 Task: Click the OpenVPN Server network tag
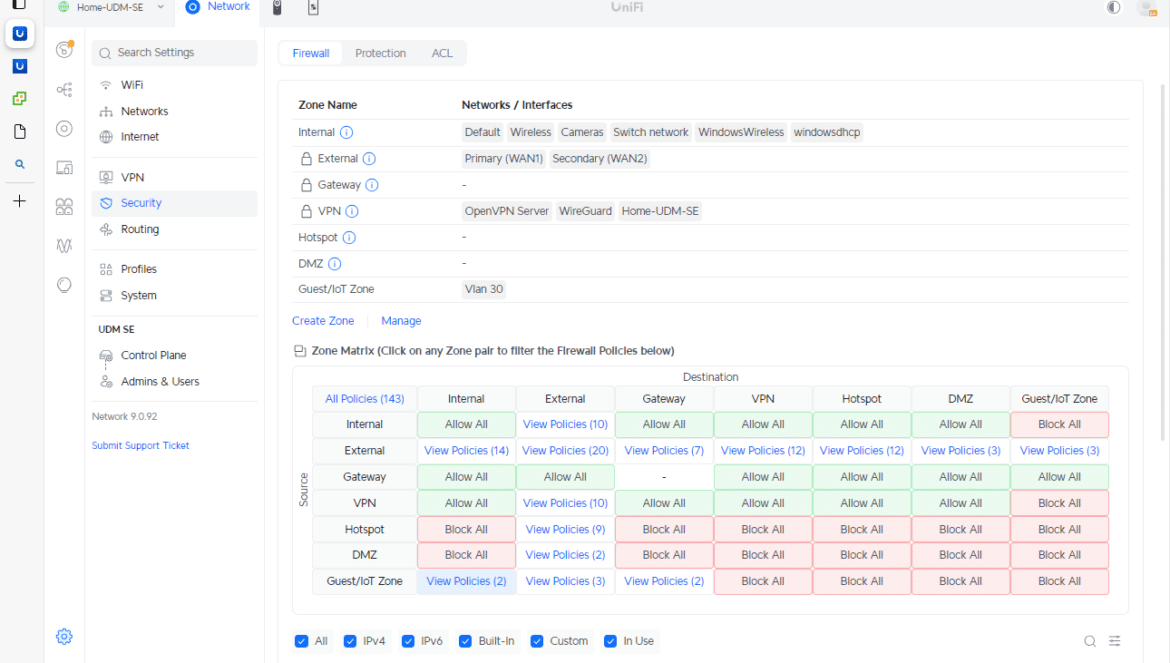(507, 211)
